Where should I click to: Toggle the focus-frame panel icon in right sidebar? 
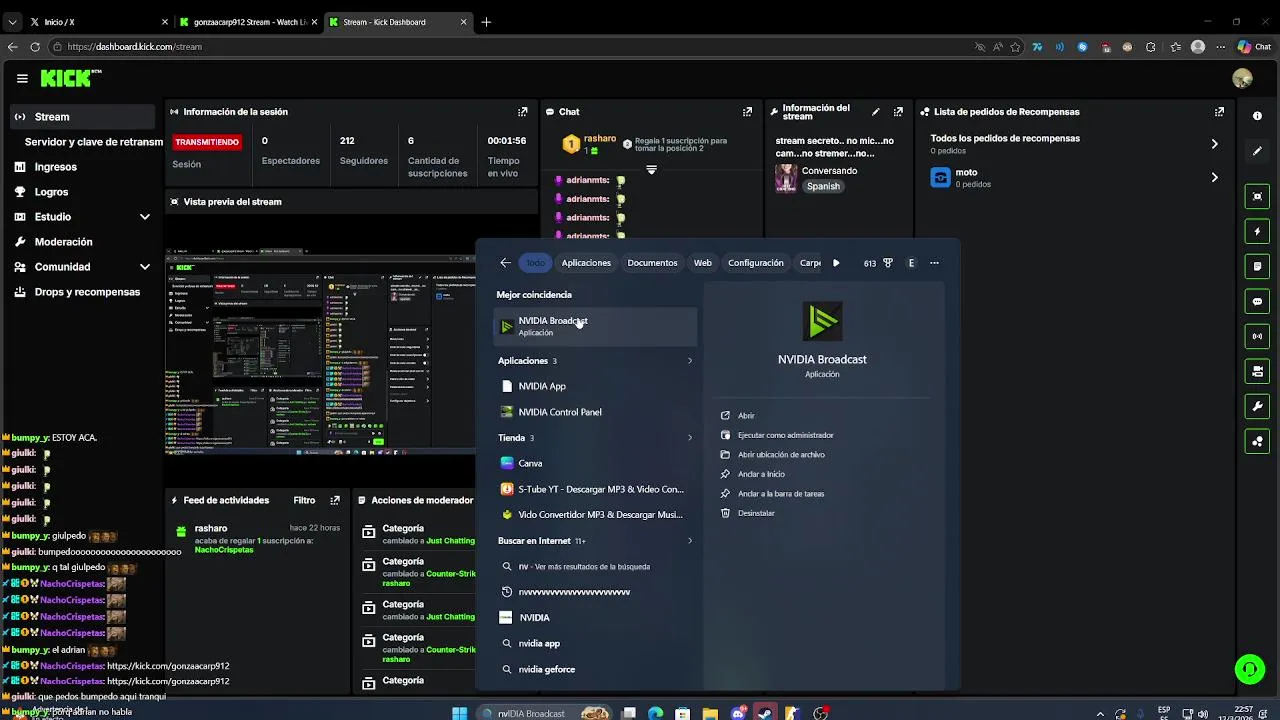pyautogui.click(x=1257, y=196)
